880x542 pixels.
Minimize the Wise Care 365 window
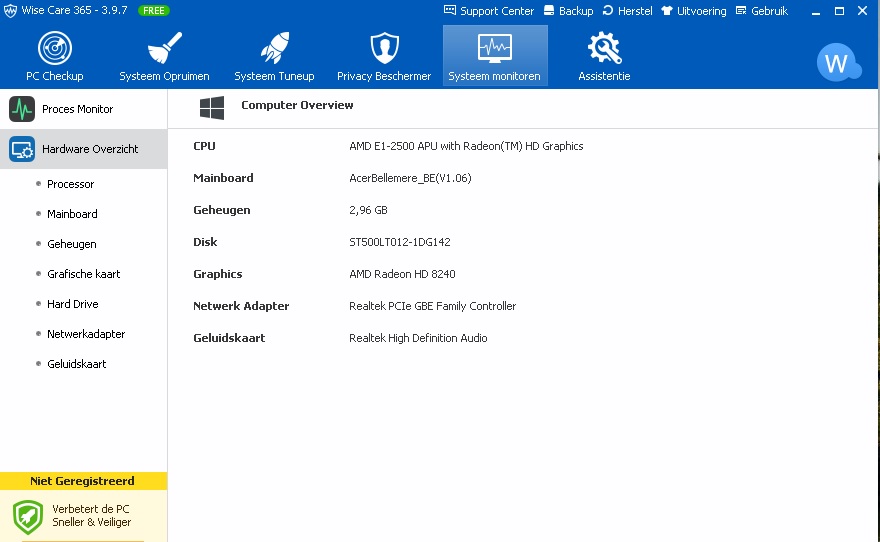tap(816, 11)
